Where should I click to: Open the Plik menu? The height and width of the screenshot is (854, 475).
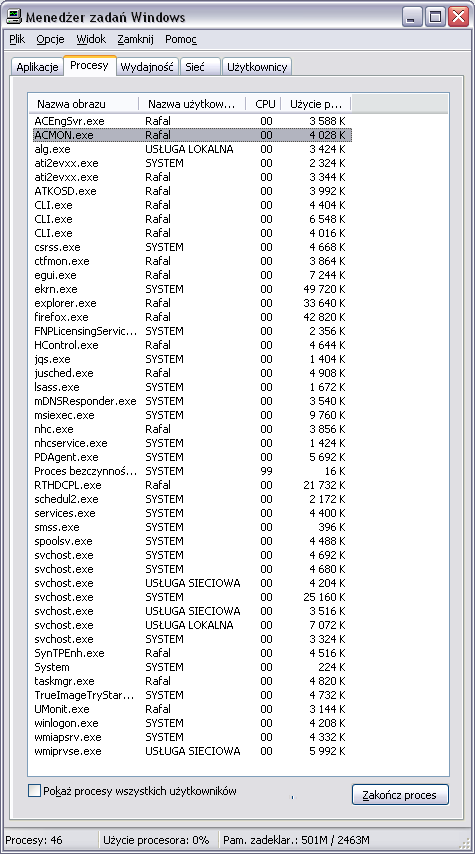[17, 39]
